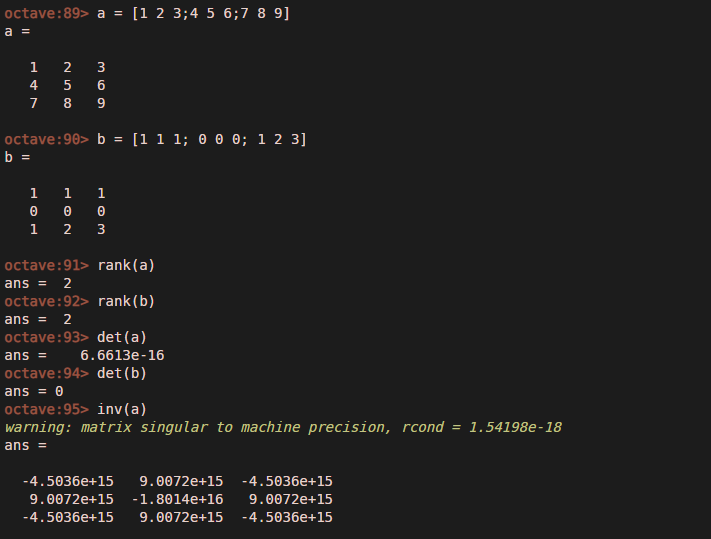
Task: Click the octave:90 prompt
Action: [47, 139]
